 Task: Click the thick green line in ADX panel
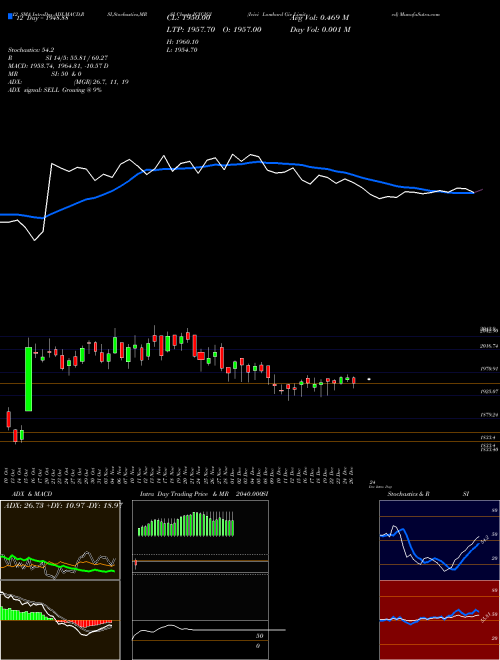pyautogui.click(x=57, y=564)
